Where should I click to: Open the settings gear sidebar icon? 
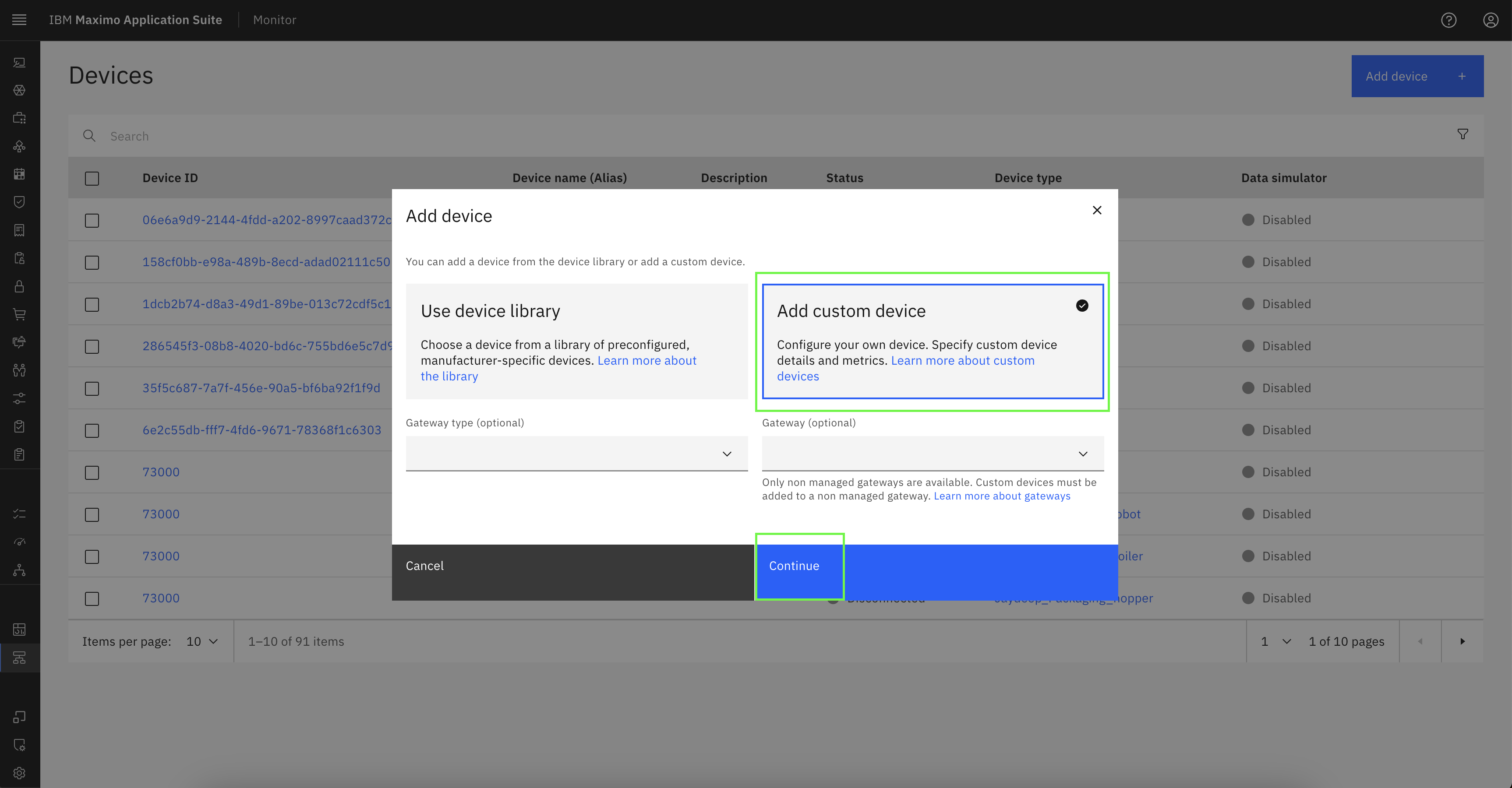(x=19, y=773)
